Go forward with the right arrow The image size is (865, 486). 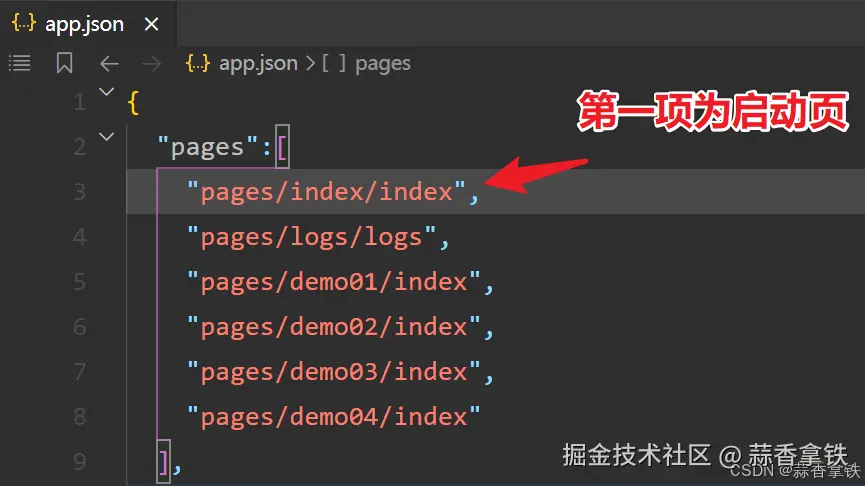coord(151,64)
